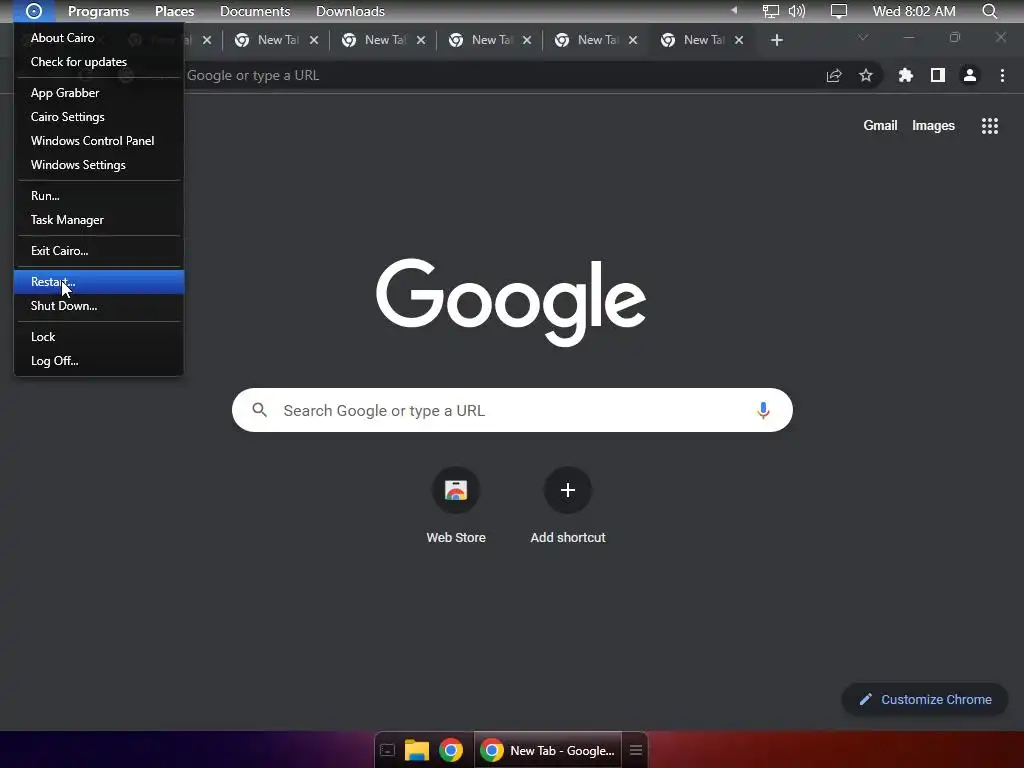Open File Explorer taskbar icon
This screenshot has height=768, width=1024.
pos(417,750)
